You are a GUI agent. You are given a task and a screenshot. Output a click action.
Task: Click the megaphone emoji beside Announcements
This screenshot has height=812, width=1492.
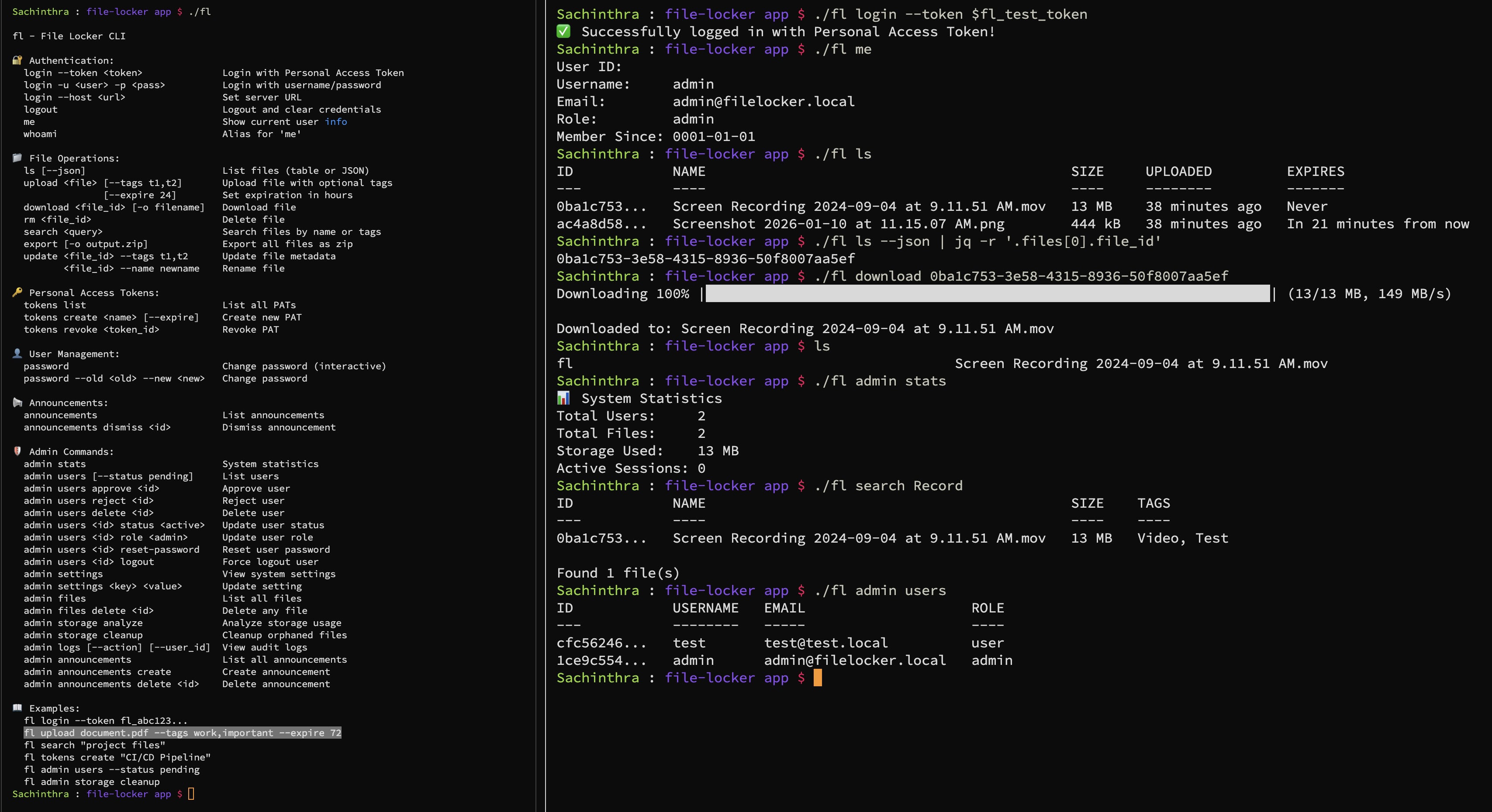tap(17, 402)
